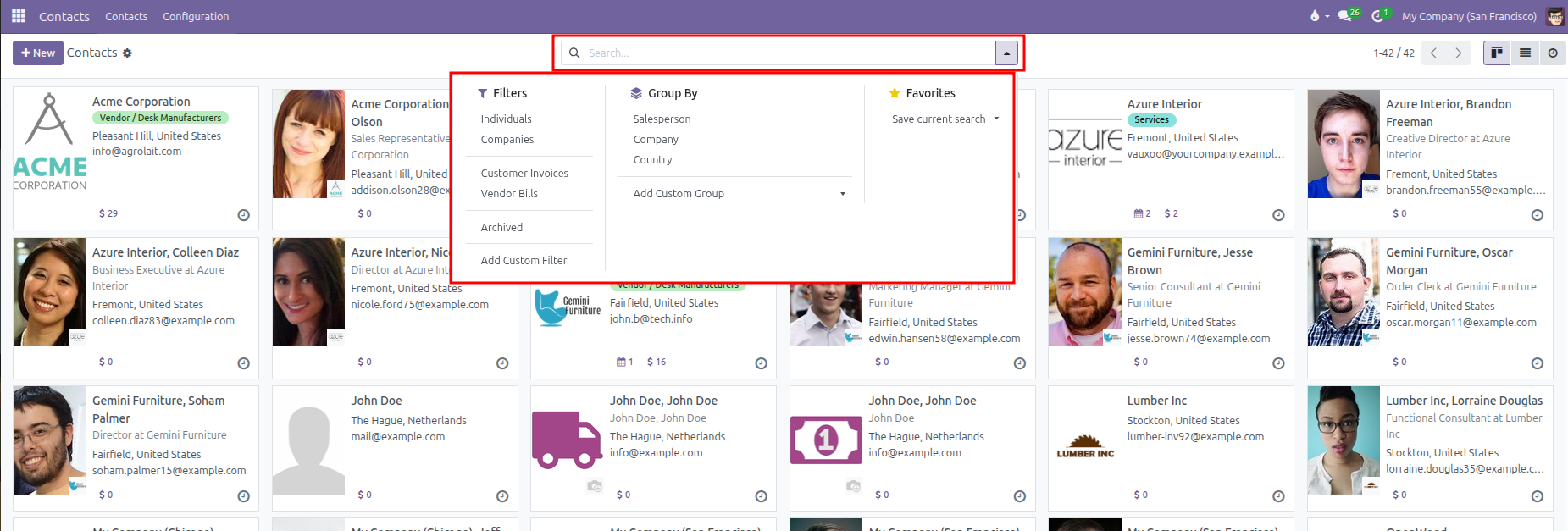The width and height of the screenshot is (1568, 531).
Task: Switch to List view
Action: 1525,53
